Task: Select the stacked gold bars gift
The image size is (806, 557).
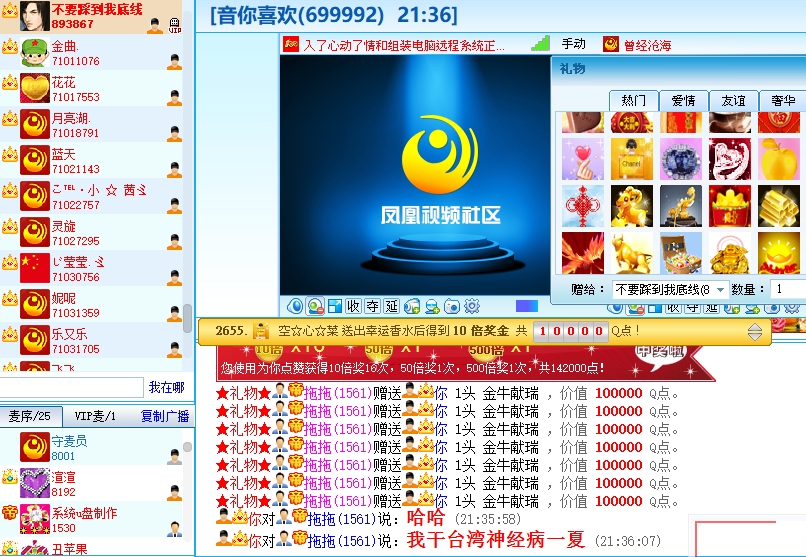Action: [x=779, y=206]
